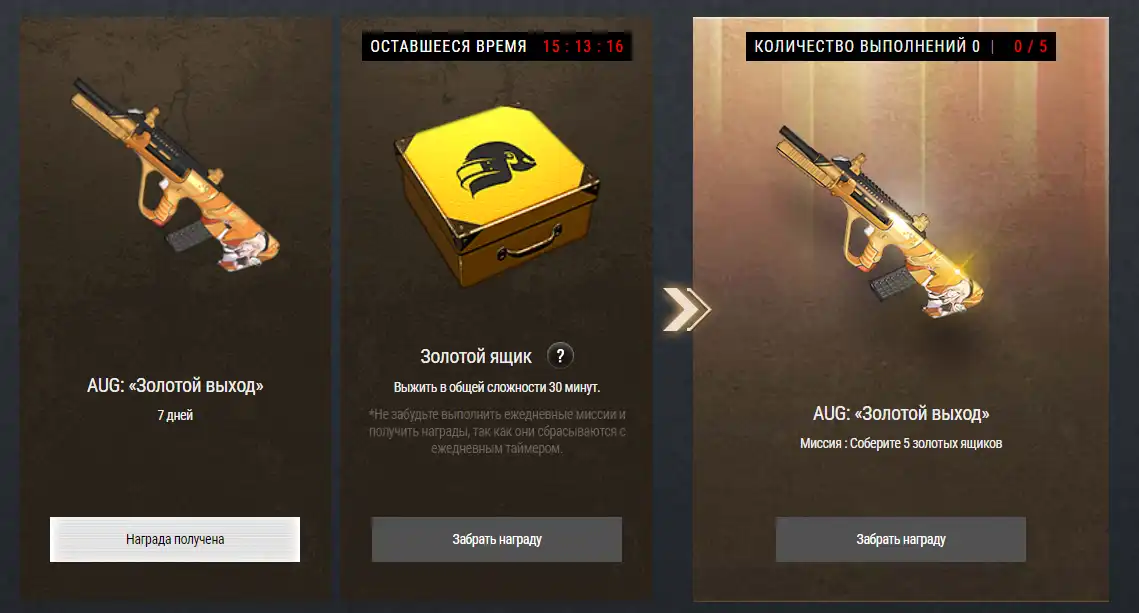Click the 'Золотой ящик' title
Screen dimensions: 1139x613
(476, 357)
